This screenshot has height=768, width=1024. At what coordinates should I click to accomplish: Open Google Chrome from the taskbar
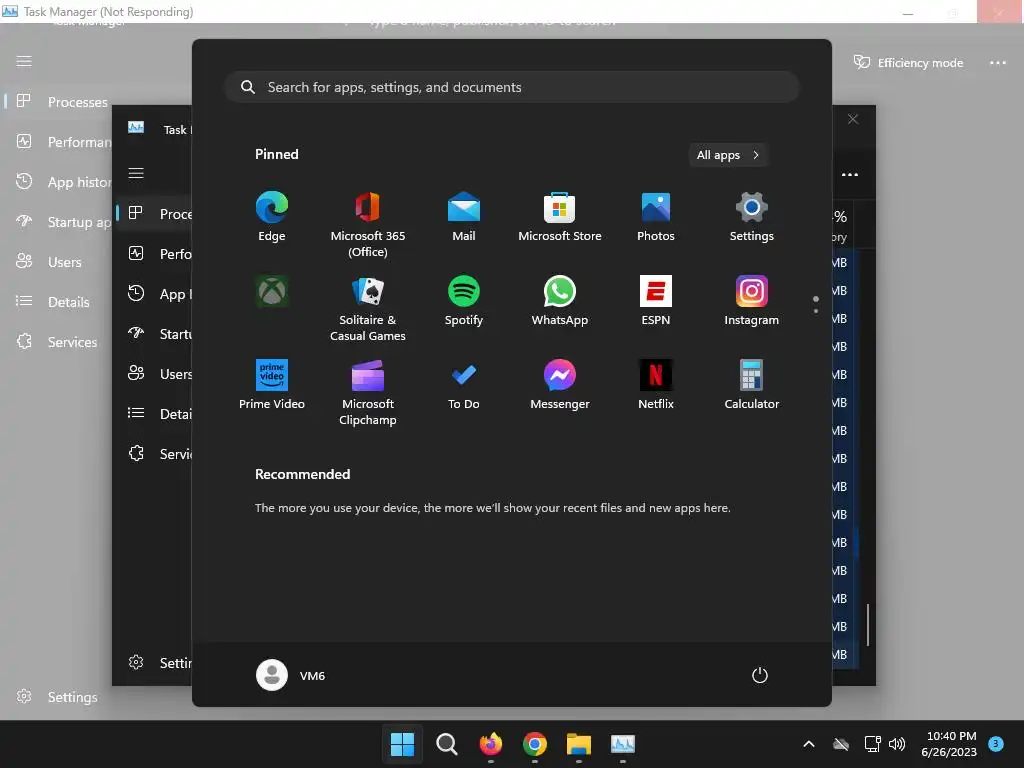[x=534, y=744]
